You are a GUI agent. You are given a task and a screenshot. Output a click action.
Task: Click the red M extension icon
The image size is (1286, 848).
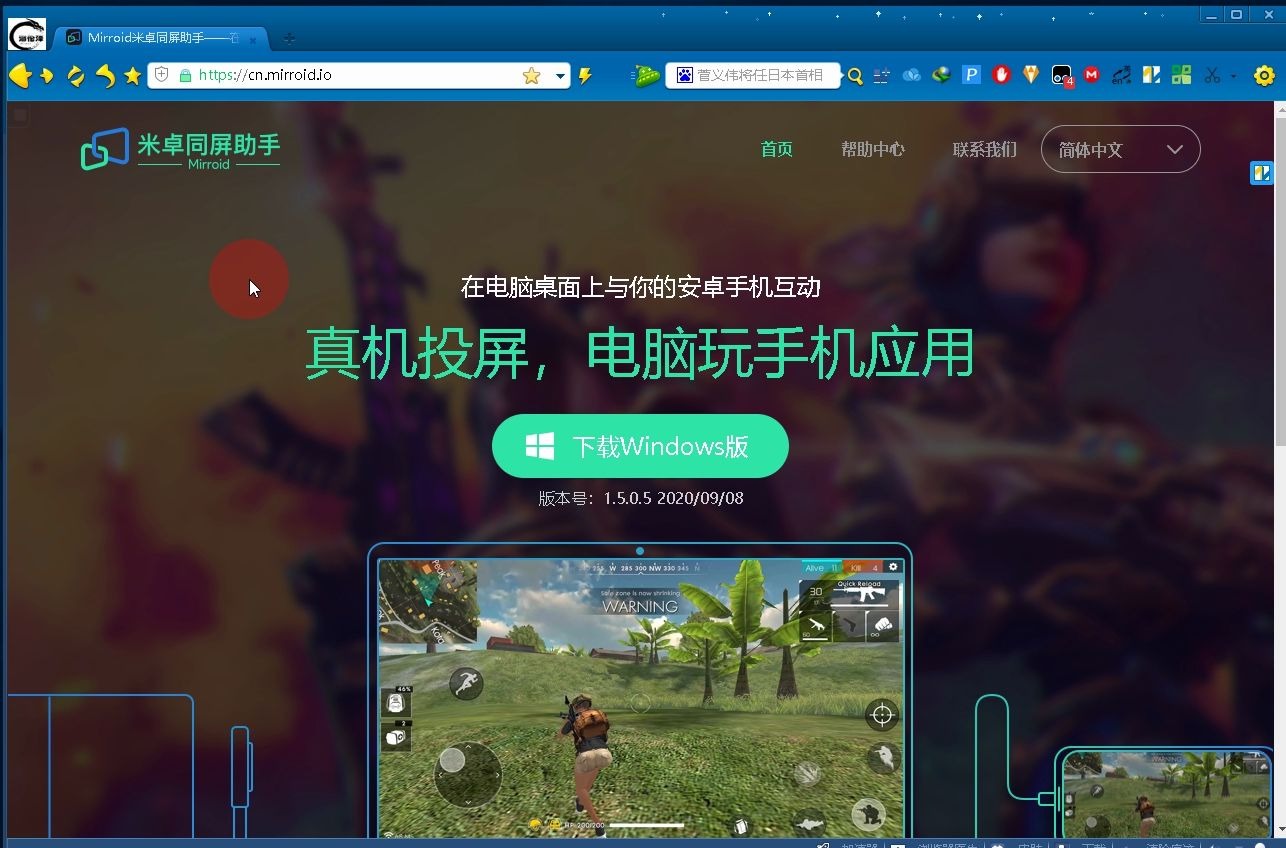pos(1091,75)
